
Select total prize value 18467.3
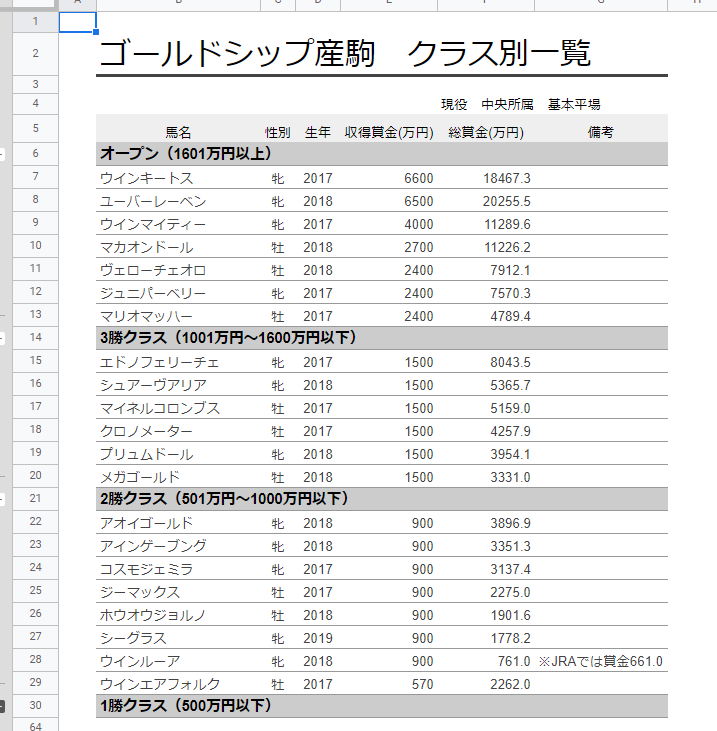pos(507,178)
